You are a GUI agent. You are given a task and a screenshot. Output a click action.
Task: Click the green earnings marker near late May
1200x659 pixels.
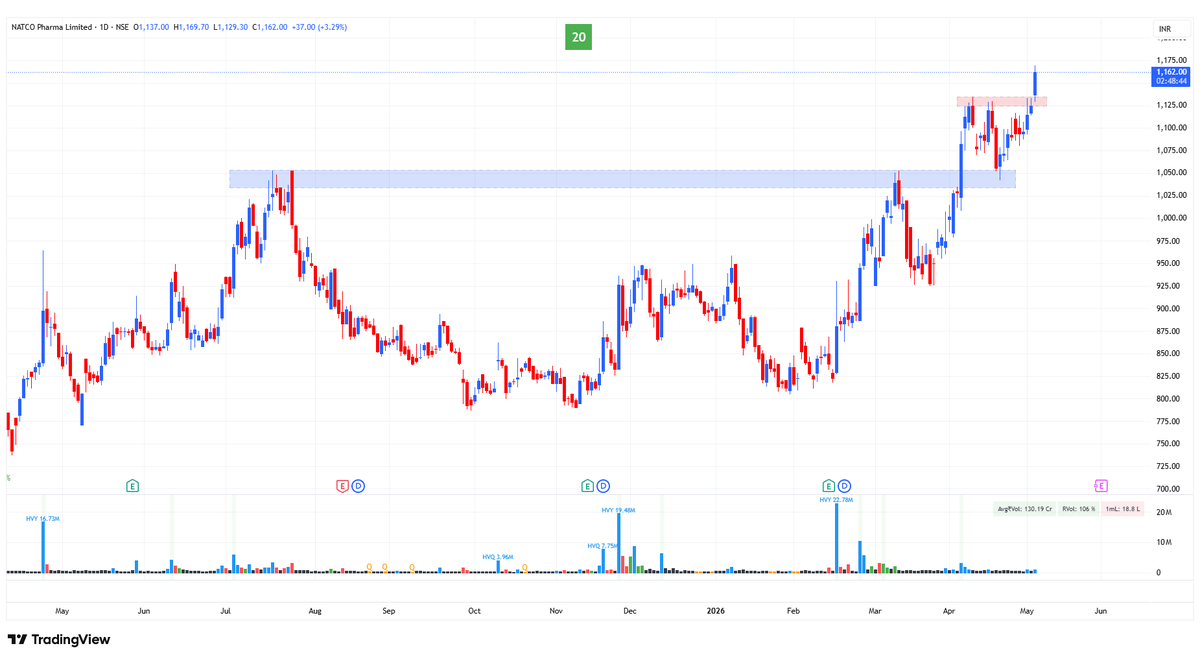132,486
